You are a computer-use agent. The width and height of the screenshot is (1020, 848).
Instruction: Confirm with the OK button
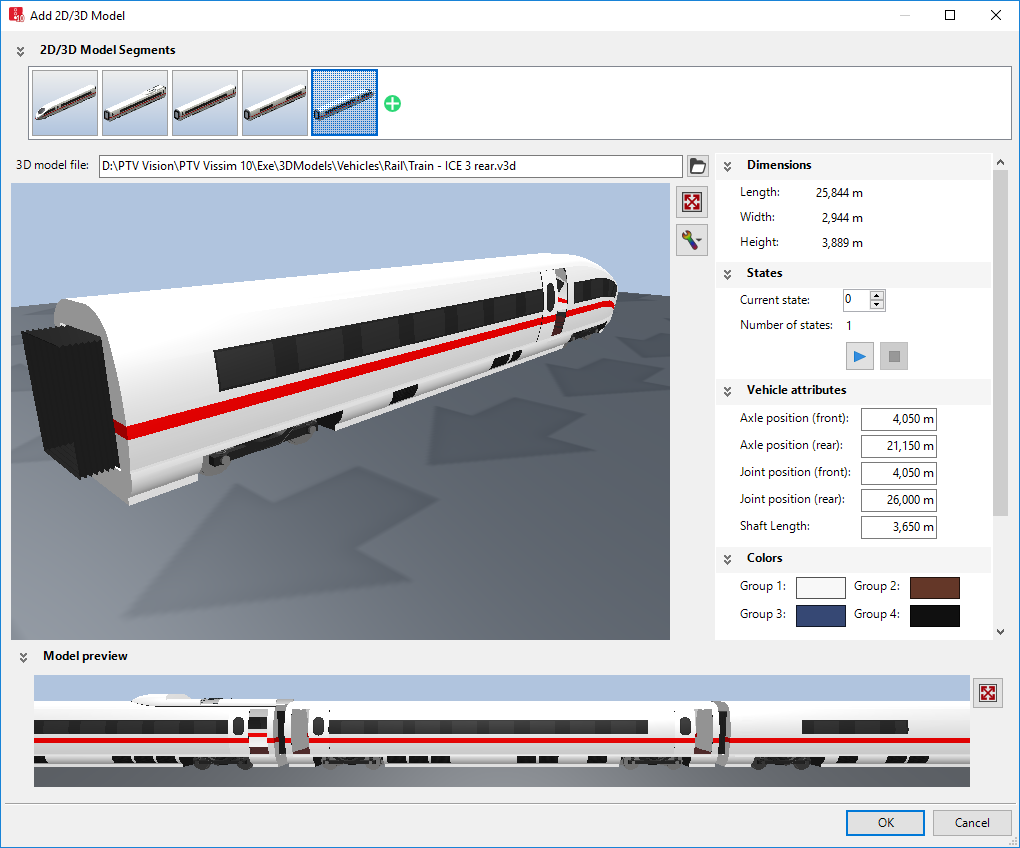tap(885, 823)
